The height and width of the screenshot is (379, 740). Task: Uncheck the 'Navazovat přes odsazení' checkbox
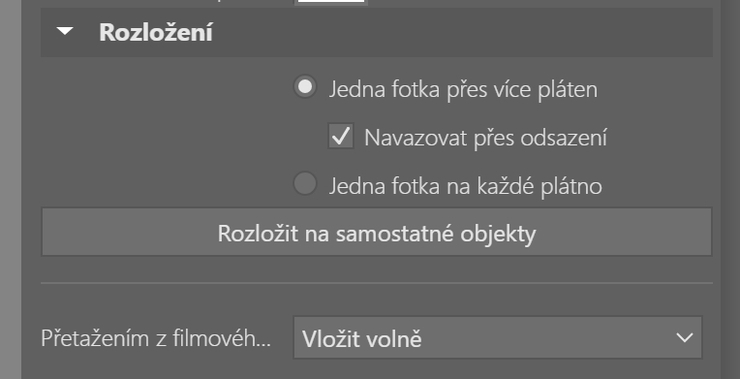341,136
